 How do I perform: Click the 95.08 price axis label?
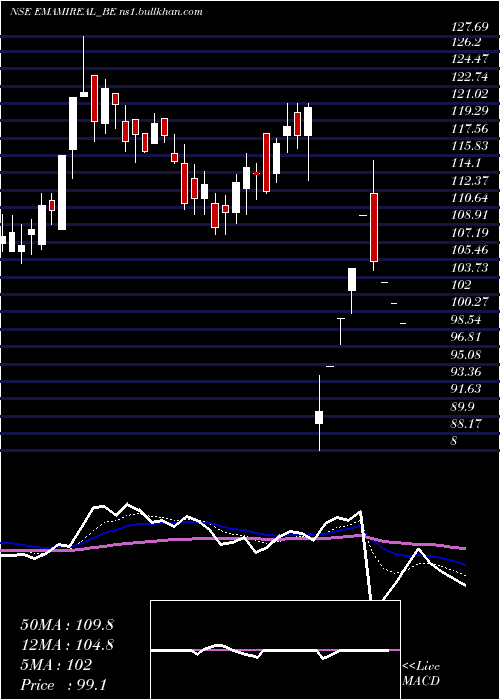tap(467, 354)
